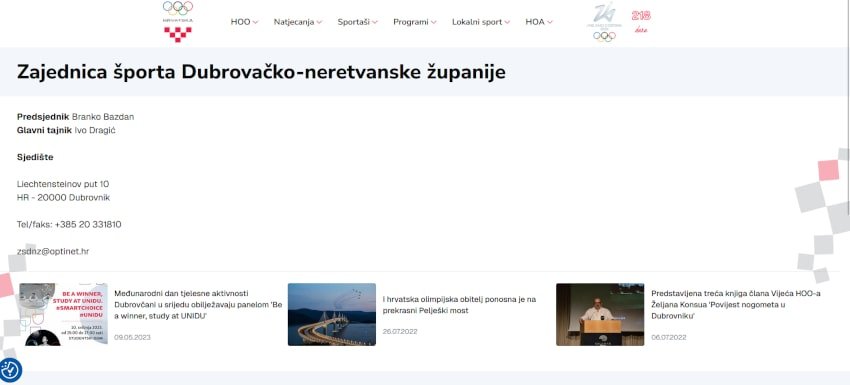850x385 pixels.
Task: Expand the Natjecanja menu
Action: (x=298, y=22)
